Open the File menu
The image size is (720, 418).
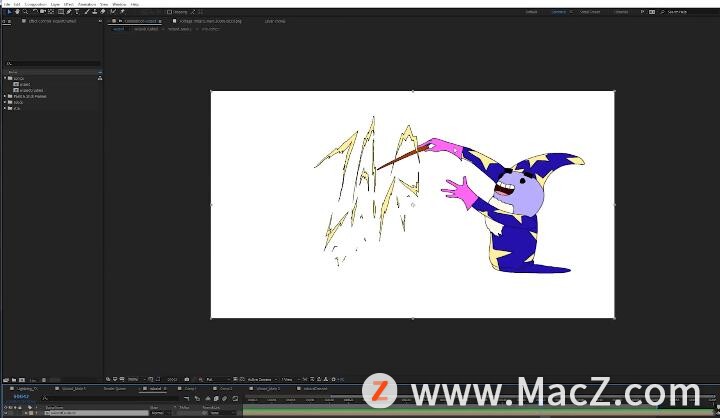click(x=6, y=4)
